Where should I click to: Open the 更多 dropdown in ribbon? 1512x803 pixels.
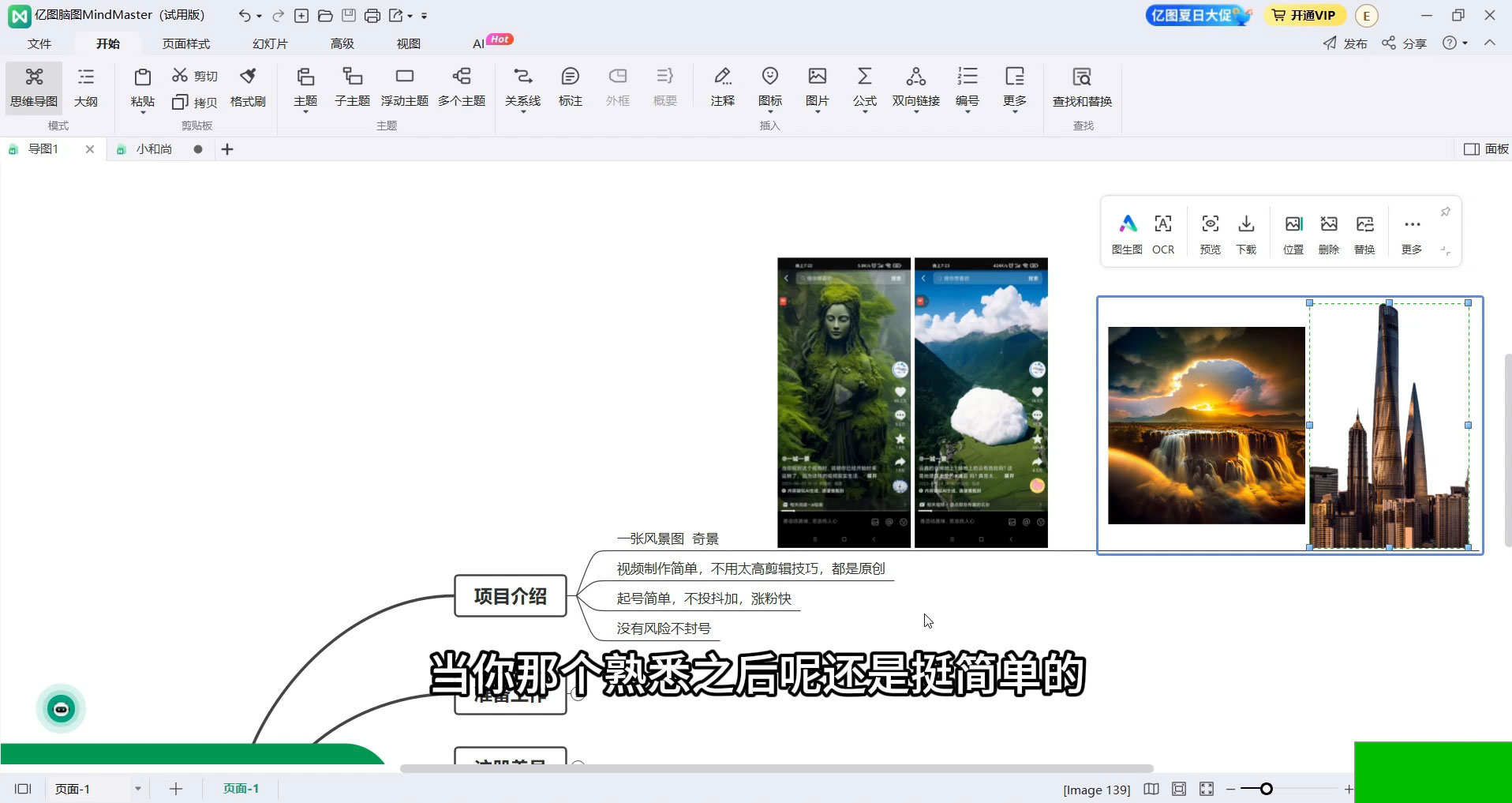click(x=1015, y=88)
